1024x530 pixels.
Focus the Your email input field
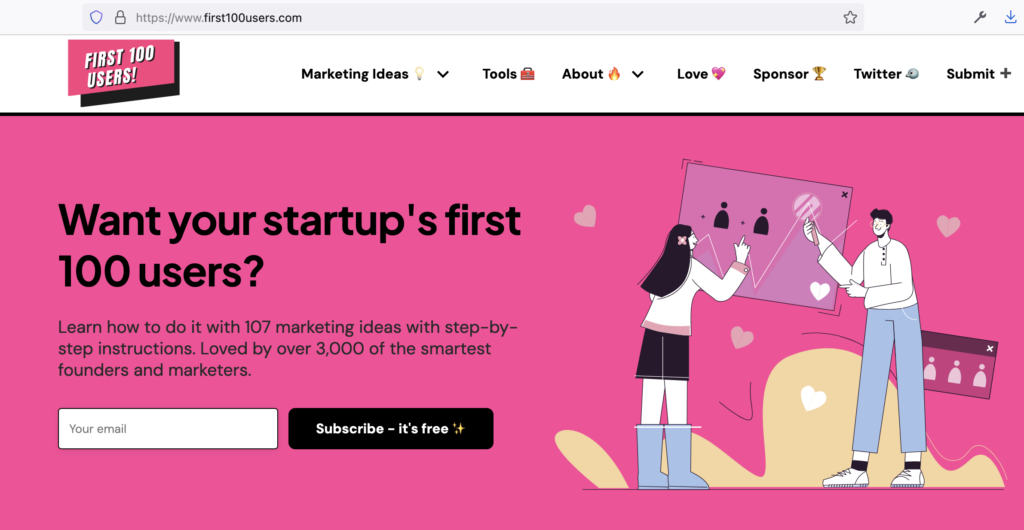pyautogui.click(x=168, y=429)
